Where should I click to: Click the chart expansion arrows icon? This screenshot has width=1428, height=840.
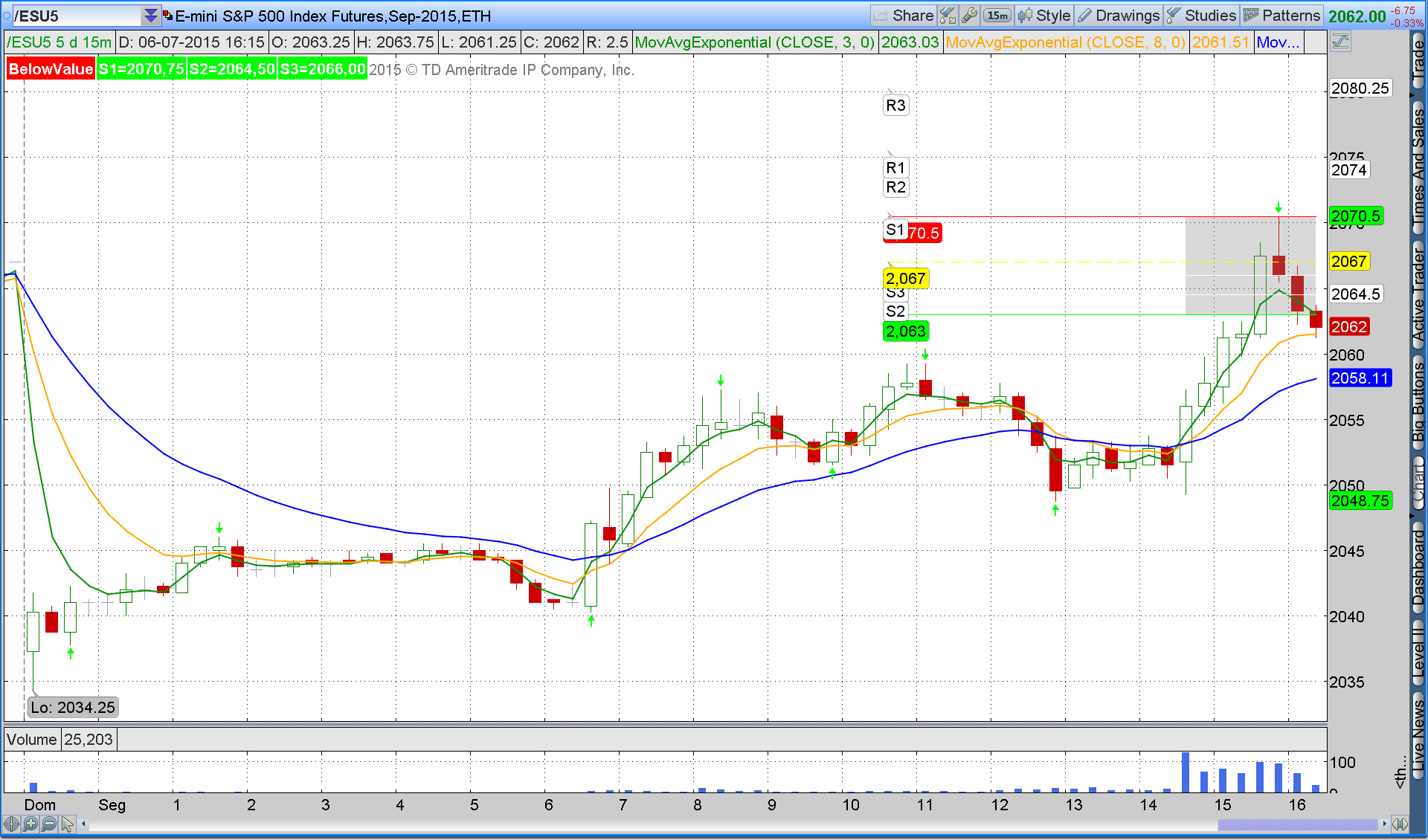click(1400, 824)
